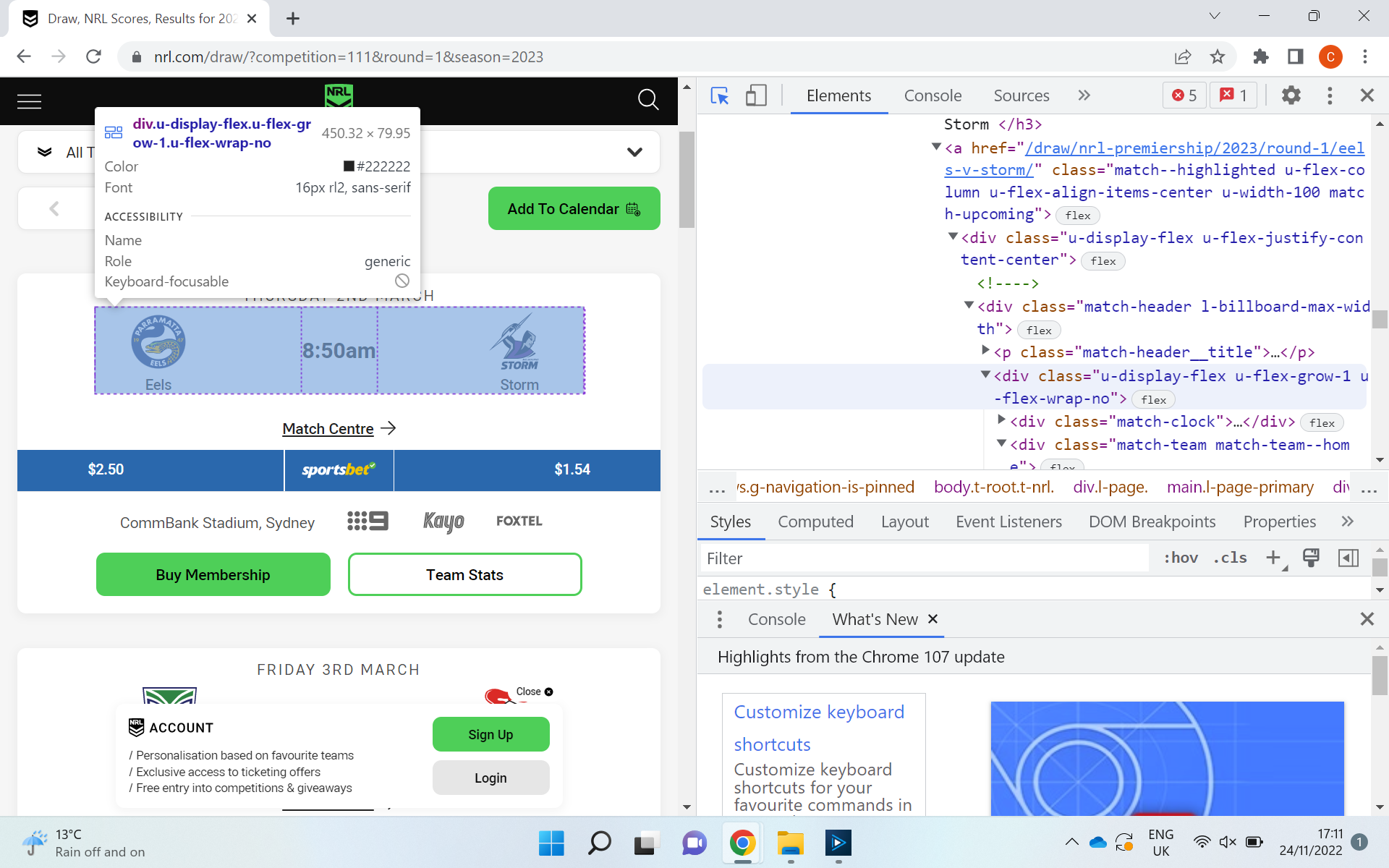Expand the match-header__title paragraph node
1389x868 pixels.
pyautogui.click(x=985, y=351)
